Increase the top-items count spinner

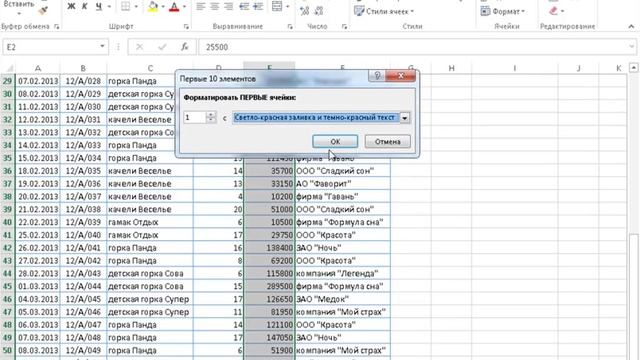click(x=211, y=115)
